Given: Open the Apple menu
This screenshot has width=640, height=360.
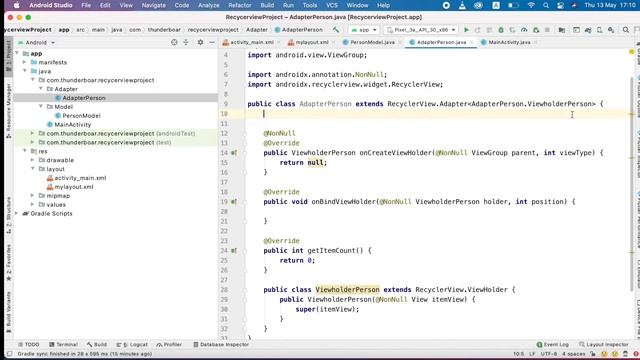Looking at the screenshot, I should (16, 5).
